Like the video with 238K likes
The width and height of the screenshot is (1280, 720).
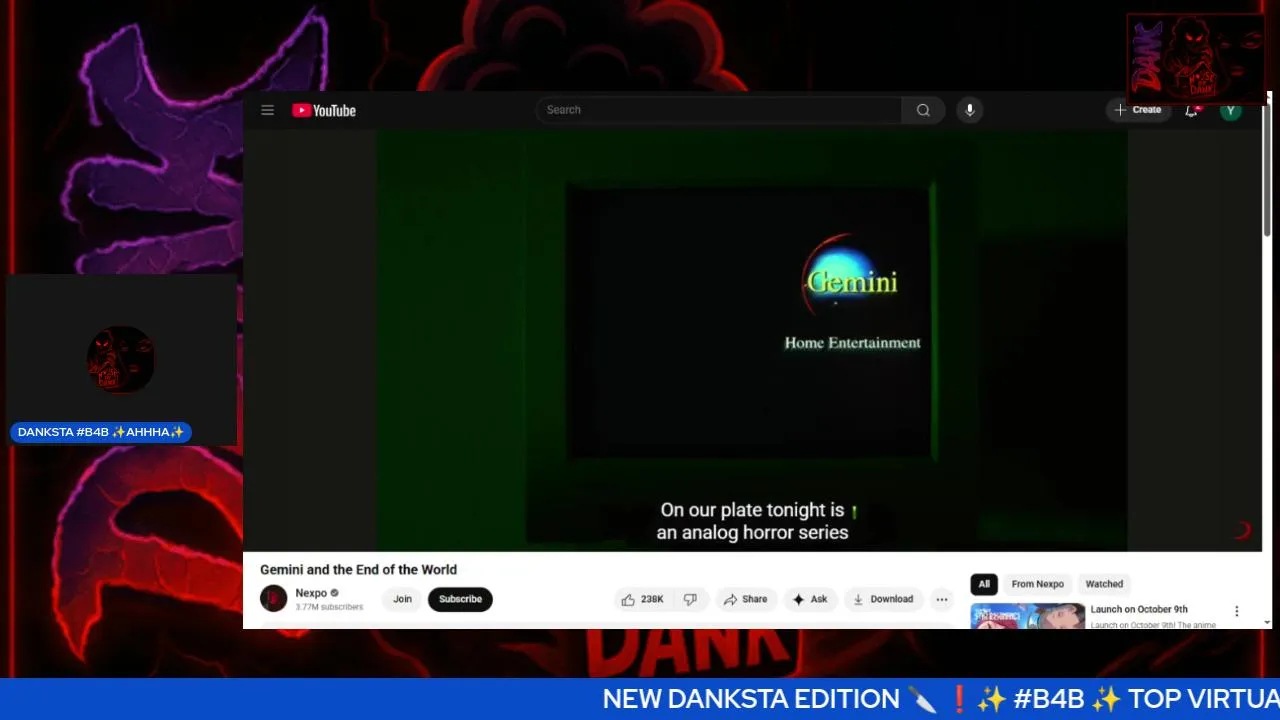point(642,599)
